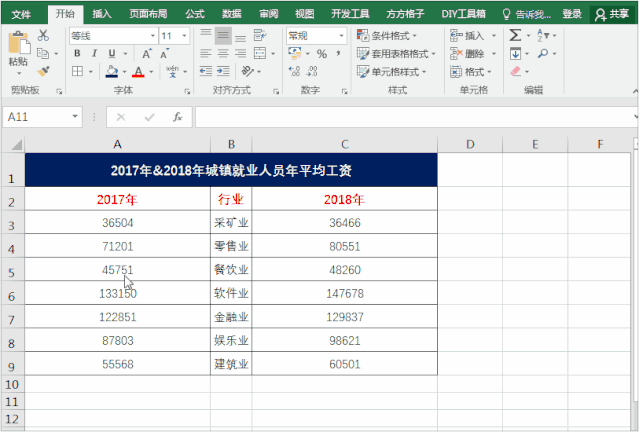This screenshot has width=639, height=432.
Task: Click the Insert Function fx button
Action: pos(177,117)
